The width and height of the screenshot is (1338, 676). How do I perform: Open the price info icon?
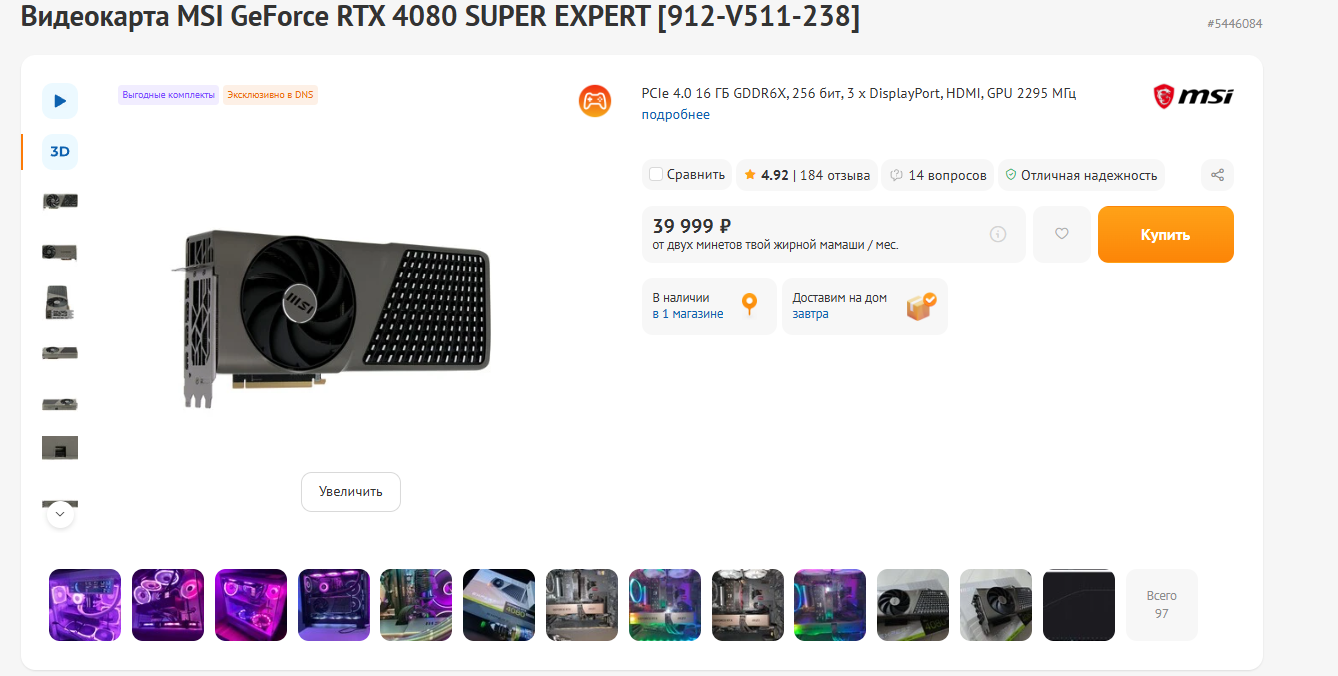(998, 234)
